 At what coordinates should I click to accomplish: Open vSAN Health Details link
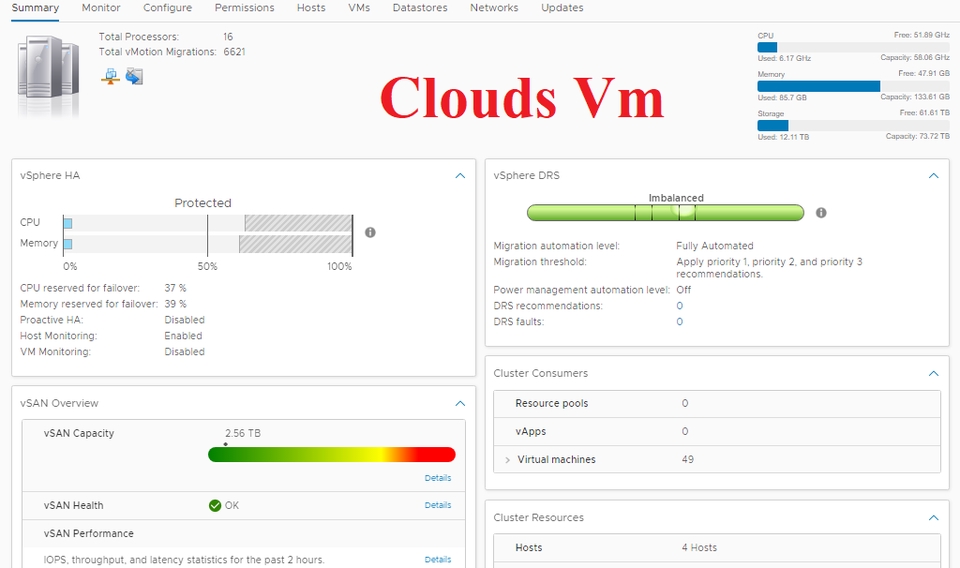(x=438, y=505)
